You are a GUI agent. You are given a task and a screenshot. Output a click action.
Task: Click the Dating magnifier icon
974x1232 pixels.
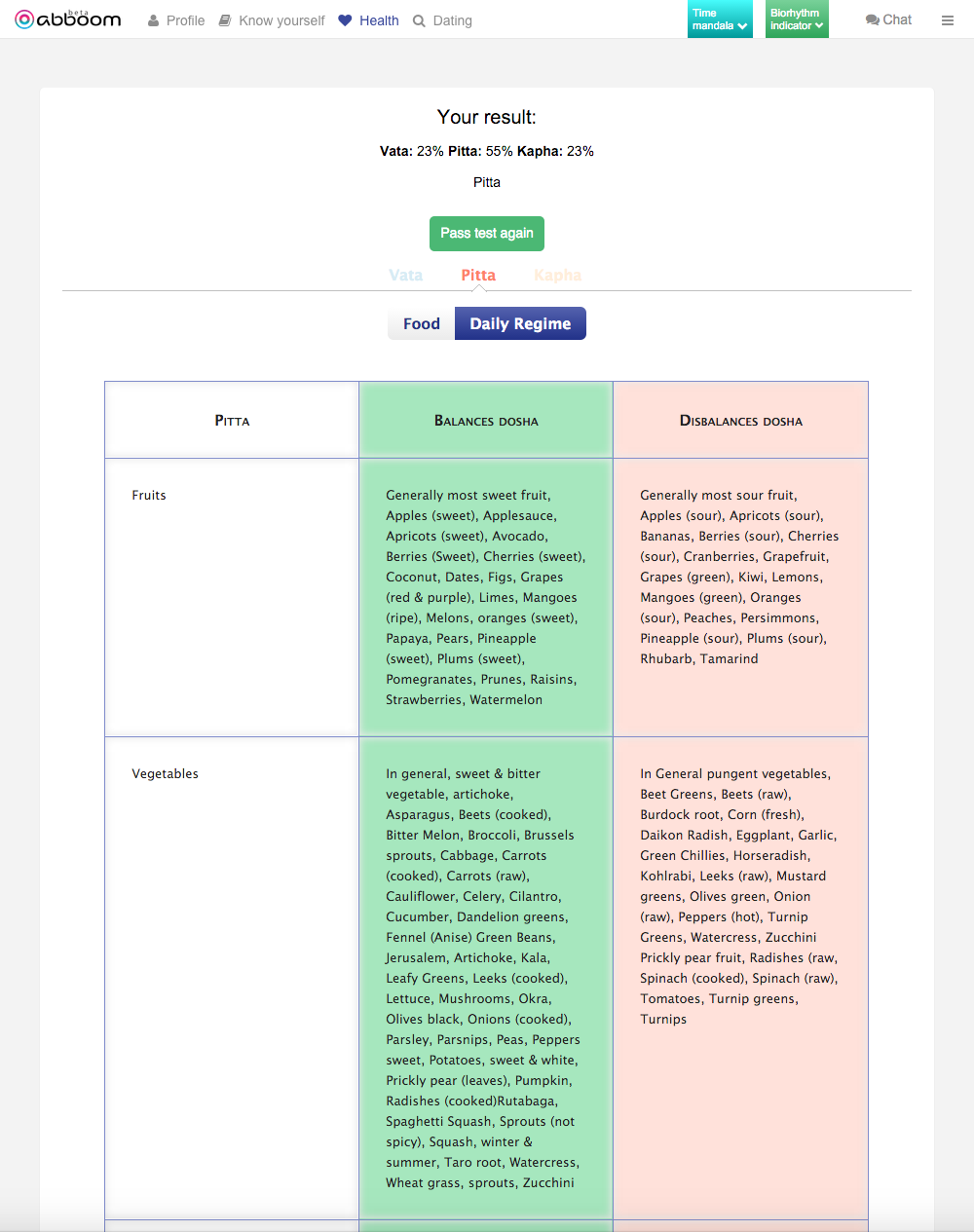pyautogui.click(x=419, y=20)
